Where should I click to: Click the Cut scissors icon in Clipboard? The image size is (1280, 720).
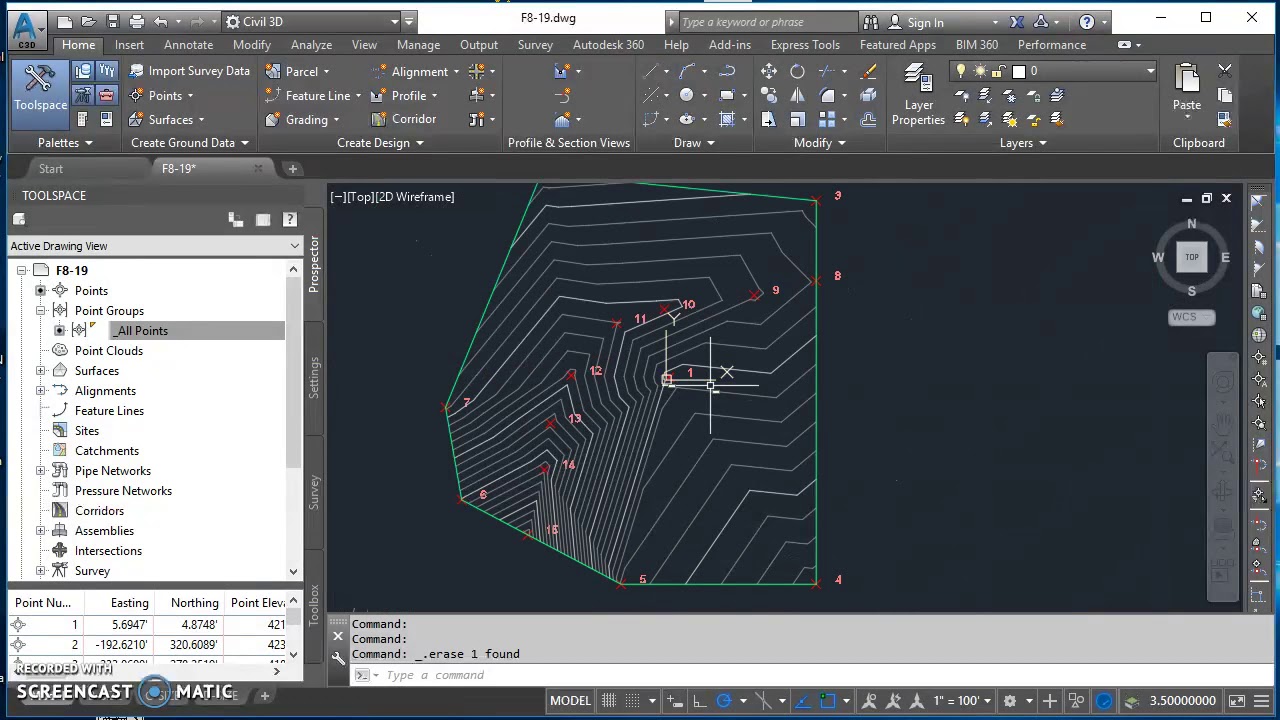pos(1225,71)
